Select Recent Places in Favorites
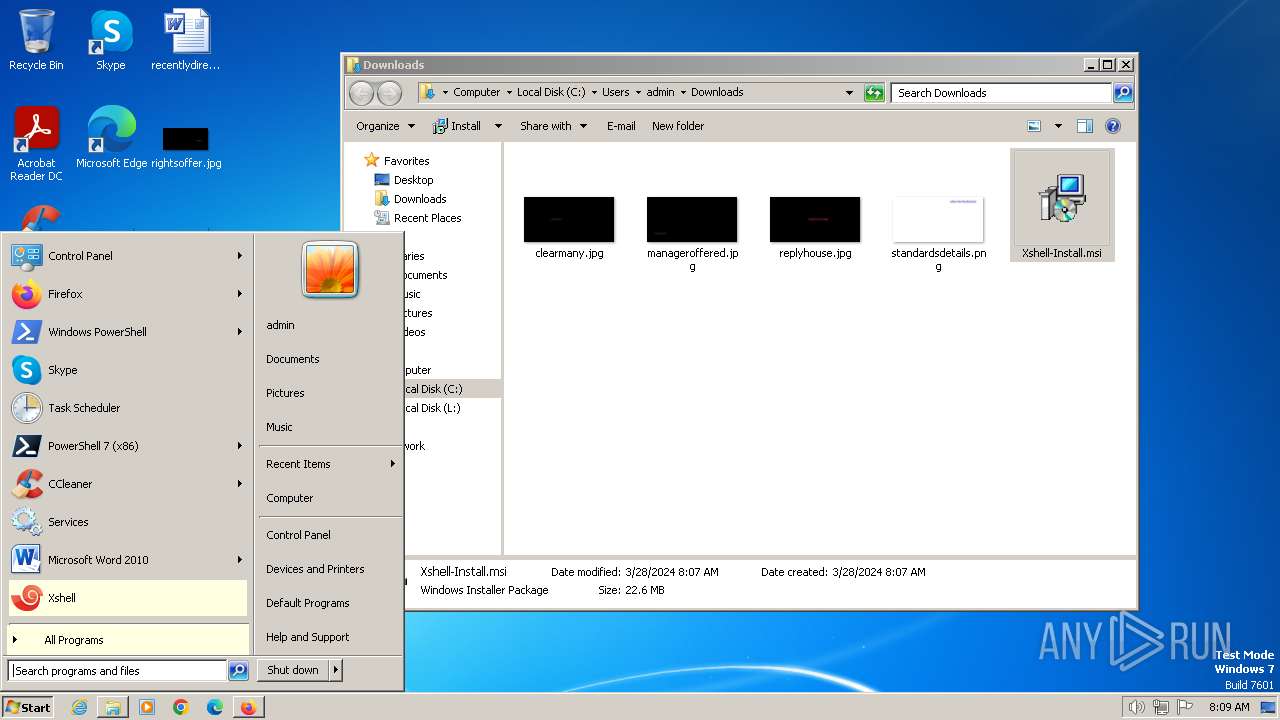The width and height of the screenshot is (1280, 720). pyautogui.click(x=418, y=218)
